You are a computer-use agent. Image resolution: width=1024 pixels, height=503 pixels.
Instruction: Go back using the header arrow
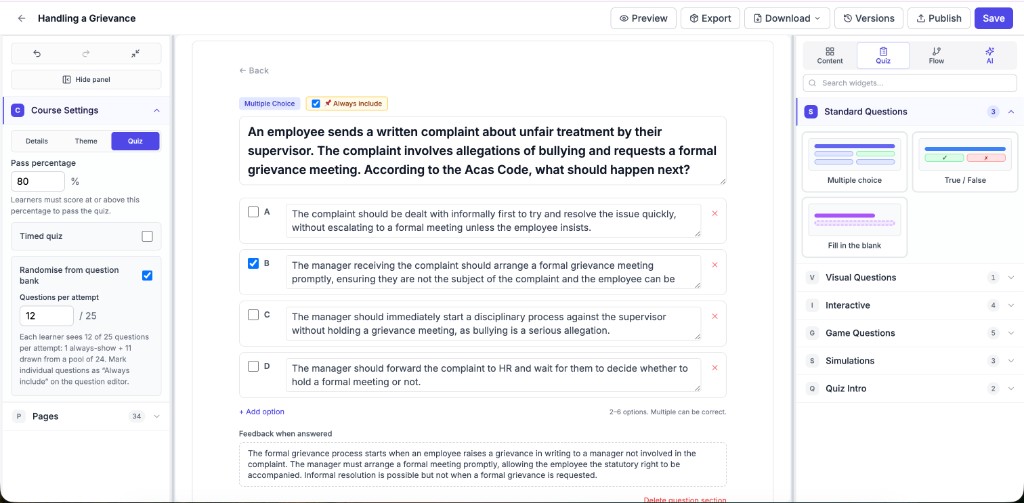pos(22,18)
